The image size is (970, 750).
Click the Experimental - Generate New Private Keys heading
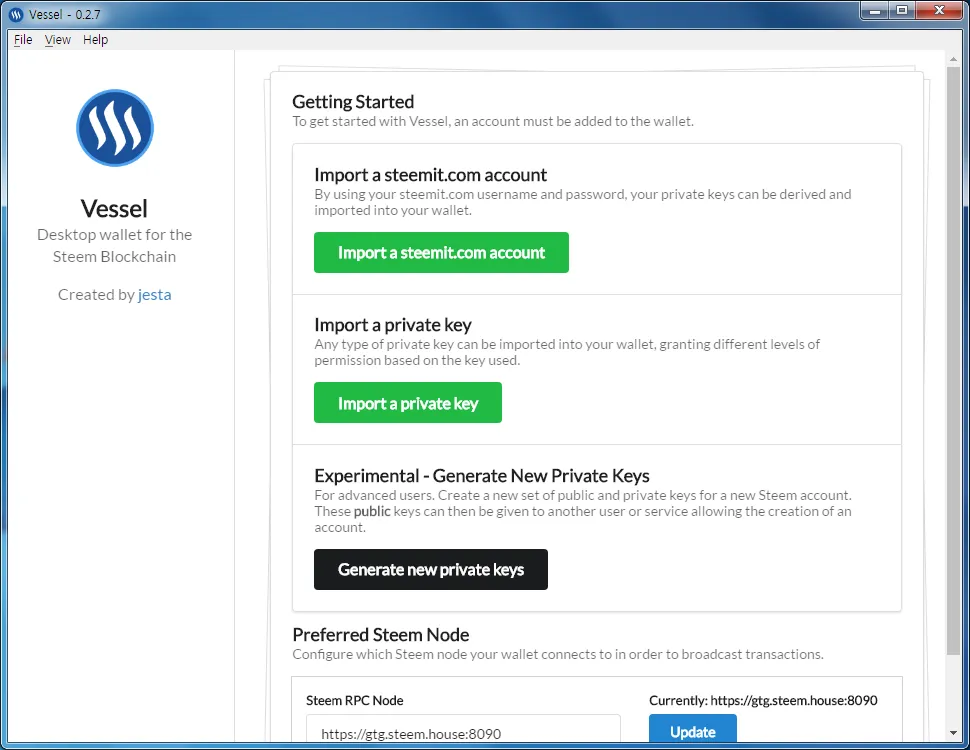(482, 476)
